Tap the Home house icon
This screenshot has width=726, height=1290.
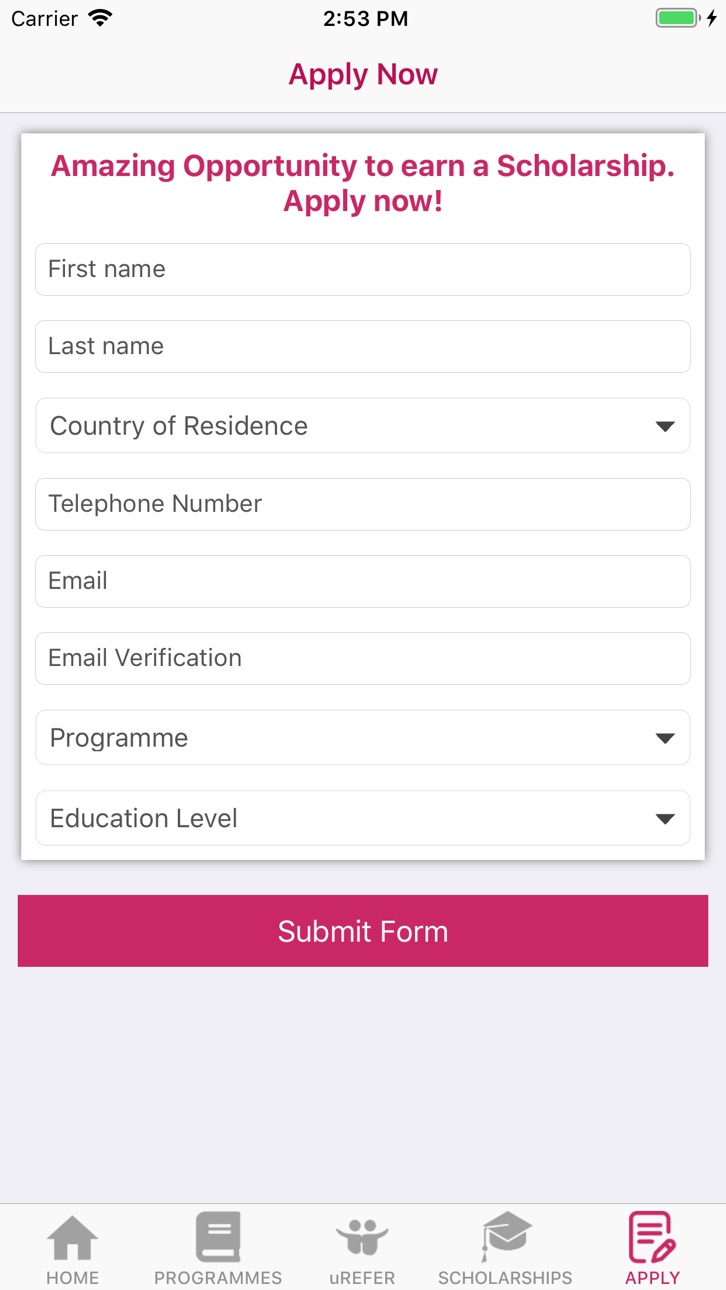point(73,1238)
